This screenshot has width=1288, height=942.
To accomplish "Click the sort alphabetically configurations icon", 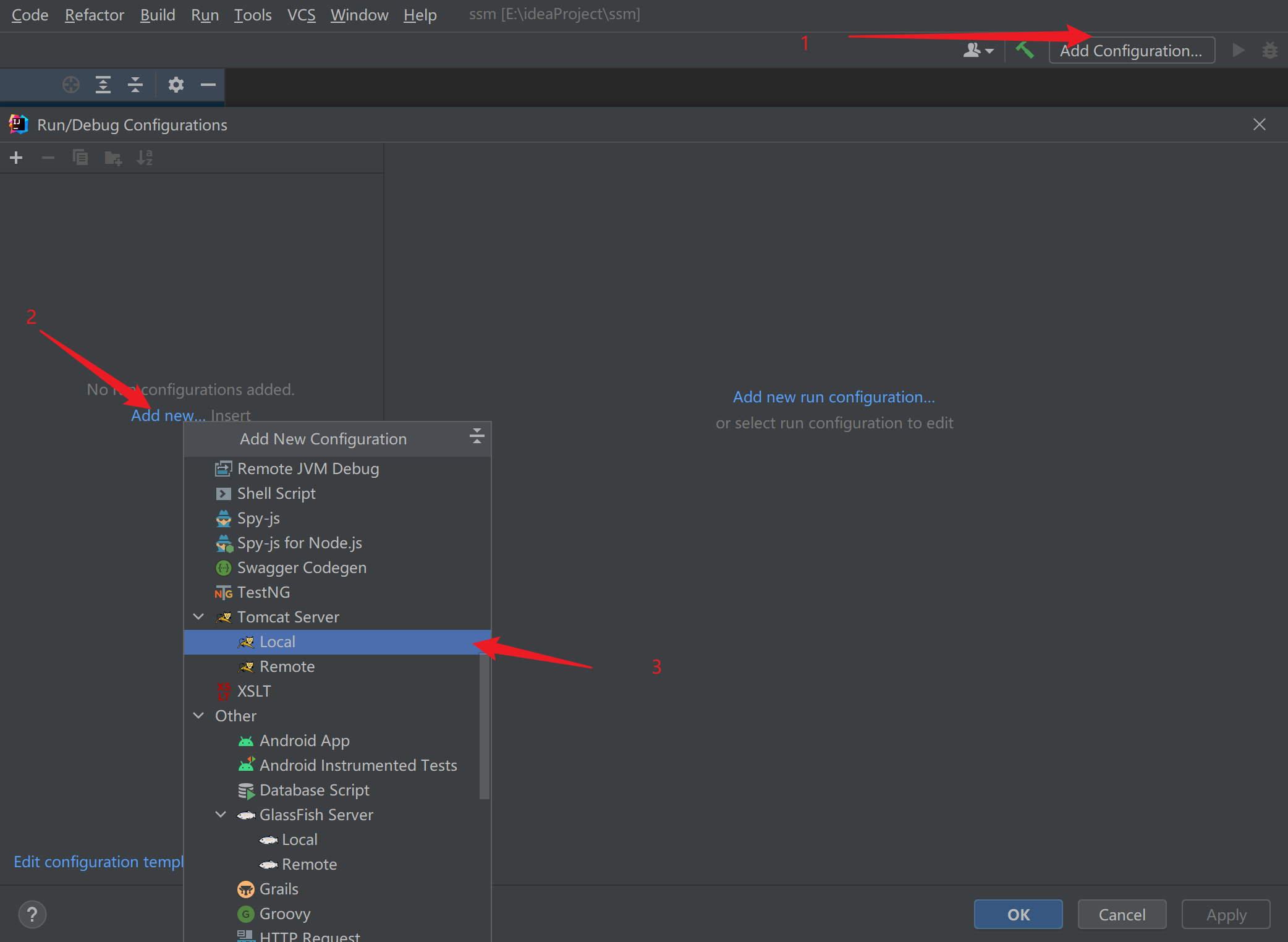I will (144, 158).
